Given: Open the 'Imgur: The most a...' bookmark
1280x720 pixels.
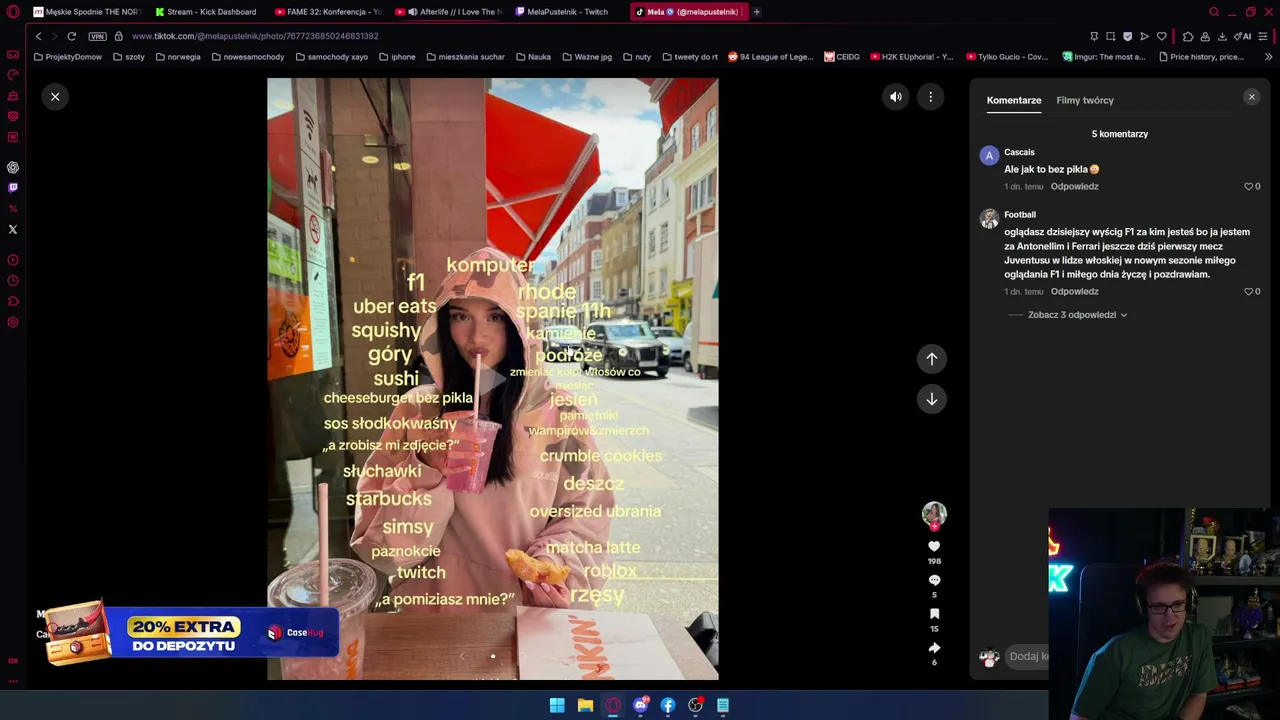Looking at the screenshot, I should [1104, 57].
